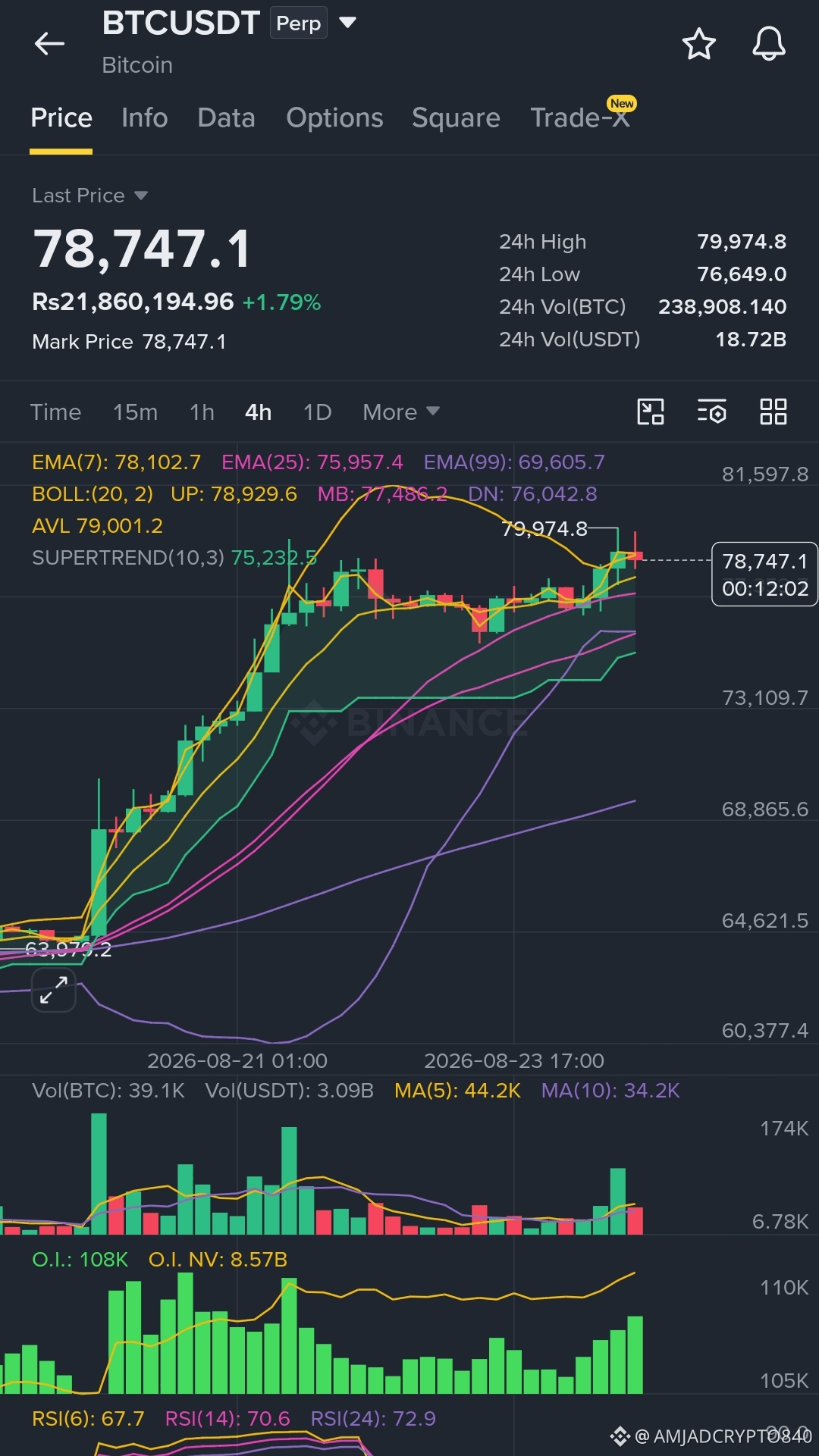Tap the Vol(BTC): 39.1K label

click(x=108, y=1090)
